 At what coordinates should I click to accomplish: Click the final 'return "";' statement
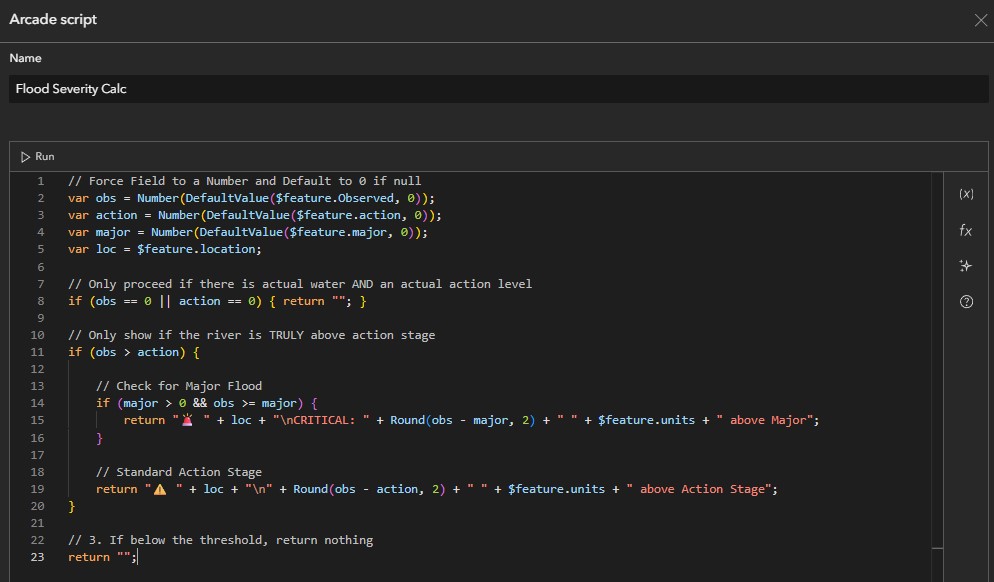tap(102, 557)
